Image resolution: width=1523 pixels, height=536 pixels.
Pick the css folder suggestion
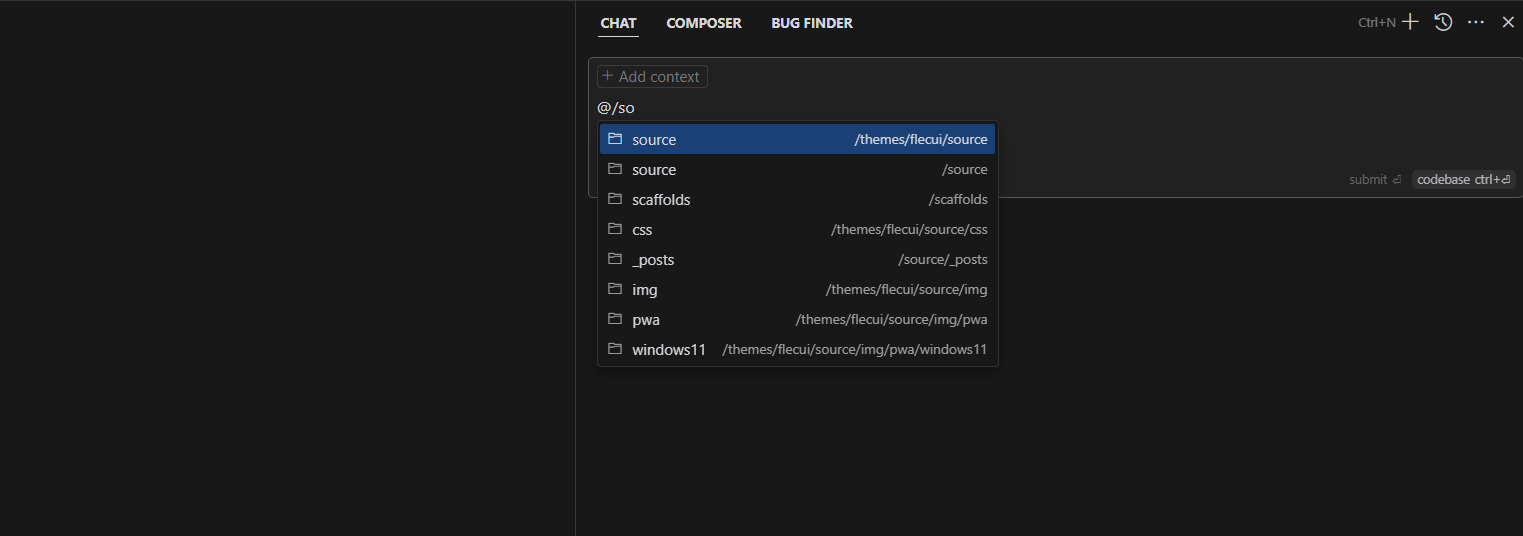click(x=797, y=230)
